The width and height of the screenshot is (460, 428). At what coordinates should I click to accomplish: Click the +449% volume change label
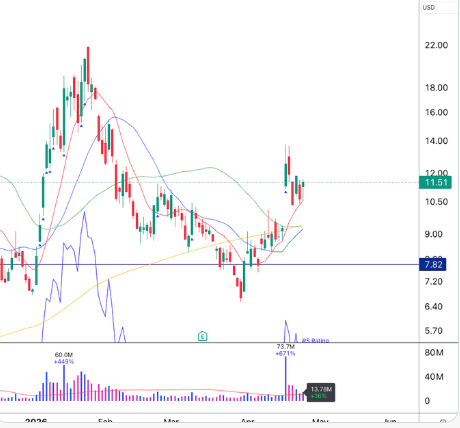tap(64, 362)
